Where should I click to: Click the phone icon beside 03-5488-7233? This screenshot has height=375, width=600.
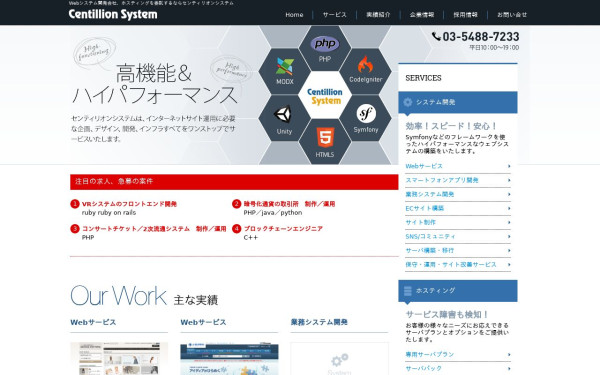point(436,36)
